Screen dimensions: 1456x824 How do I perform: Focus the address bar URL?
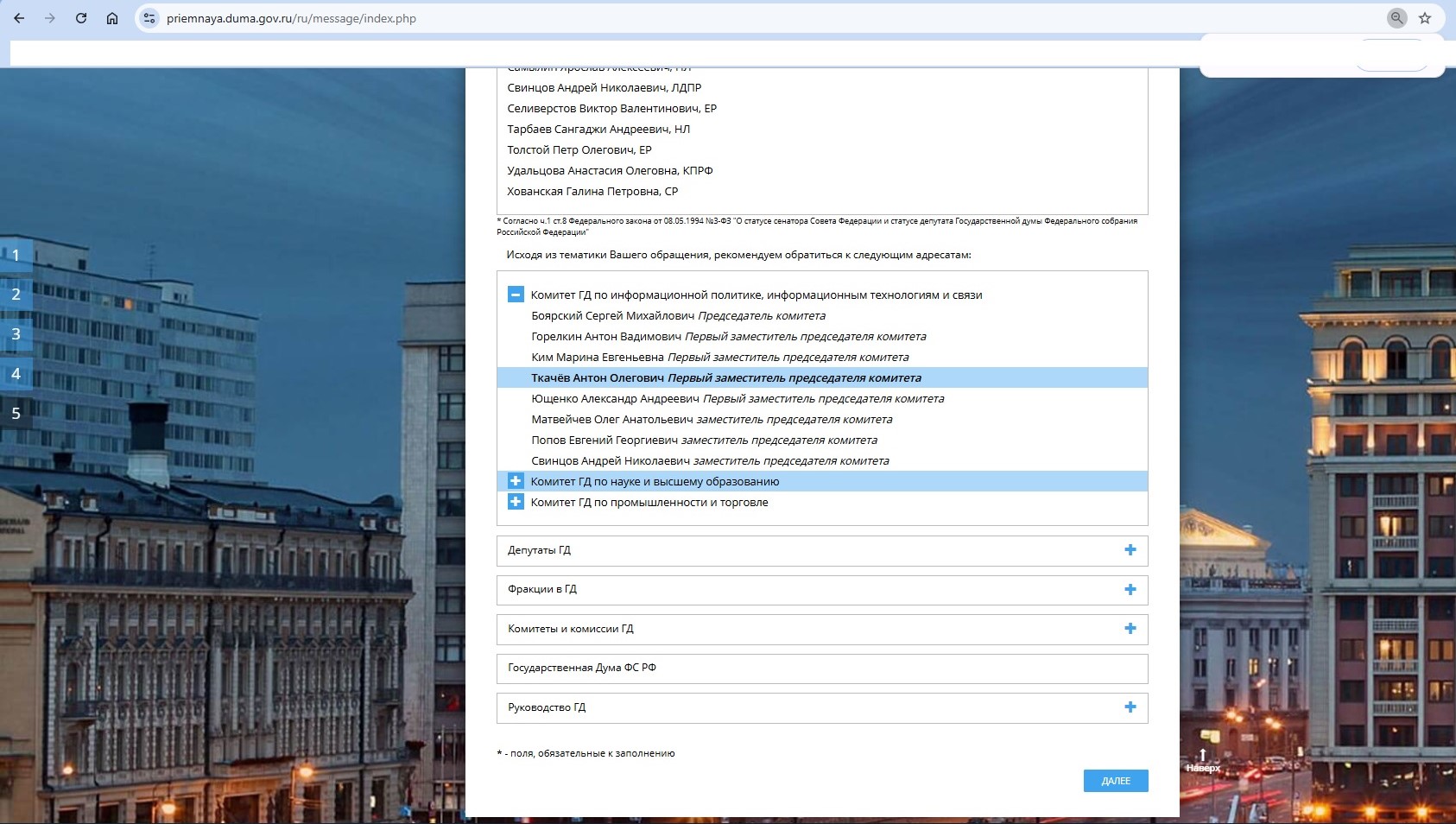pyautogui.click(x=291, y=18)
